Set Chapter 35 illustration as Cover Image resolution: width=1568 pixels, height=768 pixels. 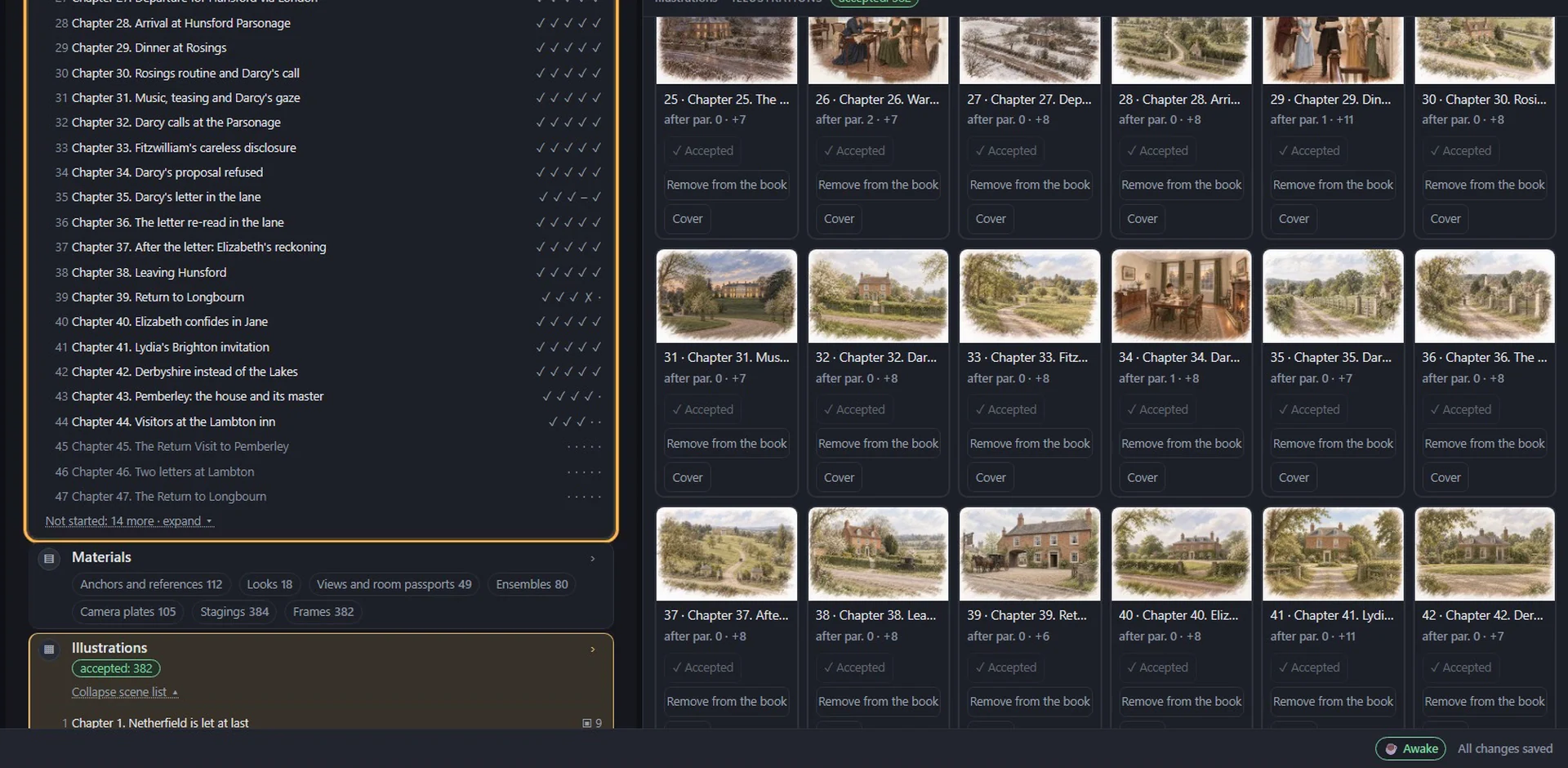[x=1294, y=478]
